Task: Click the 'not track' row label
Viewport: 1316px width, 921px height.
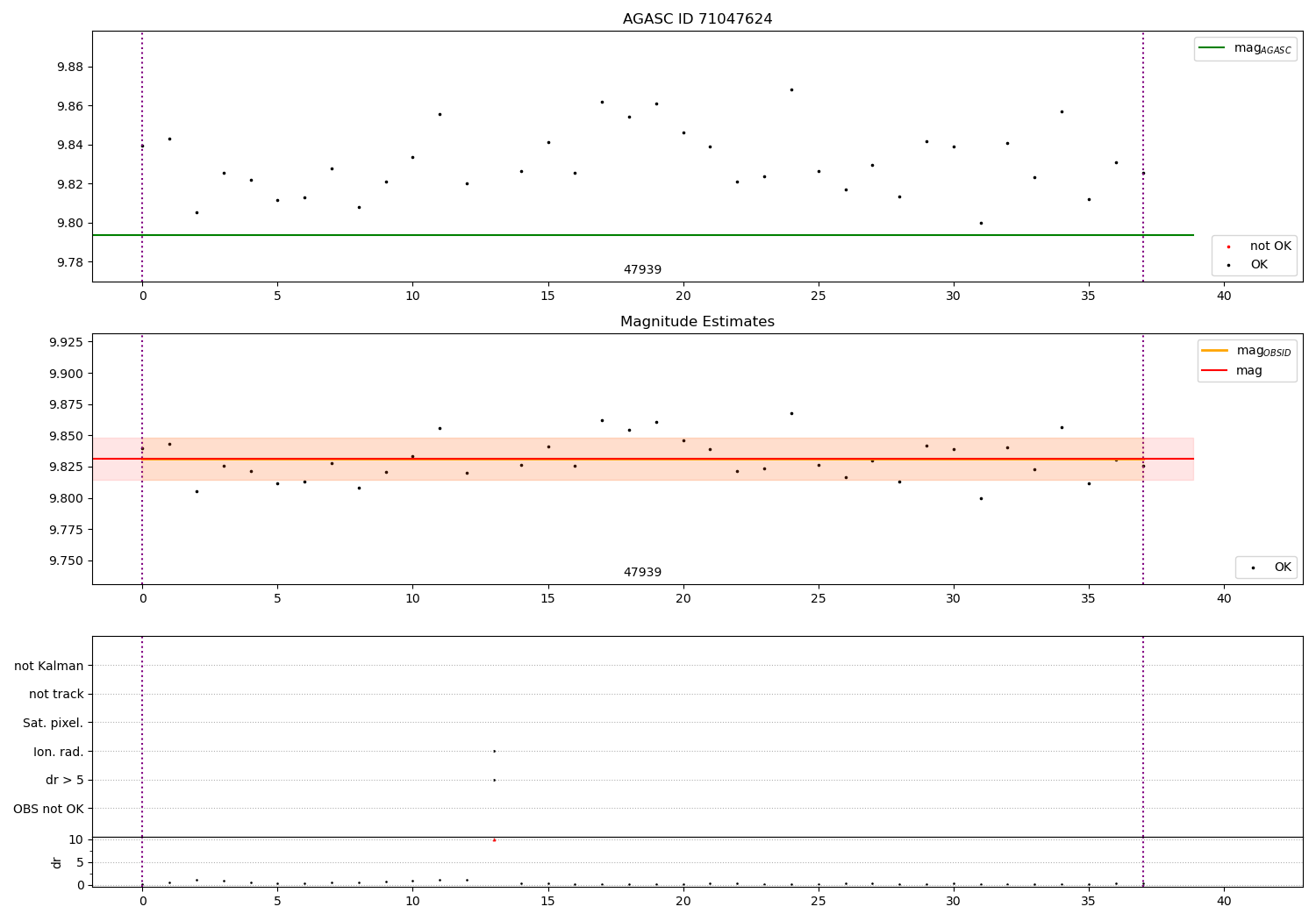Action: click(56, 694)
